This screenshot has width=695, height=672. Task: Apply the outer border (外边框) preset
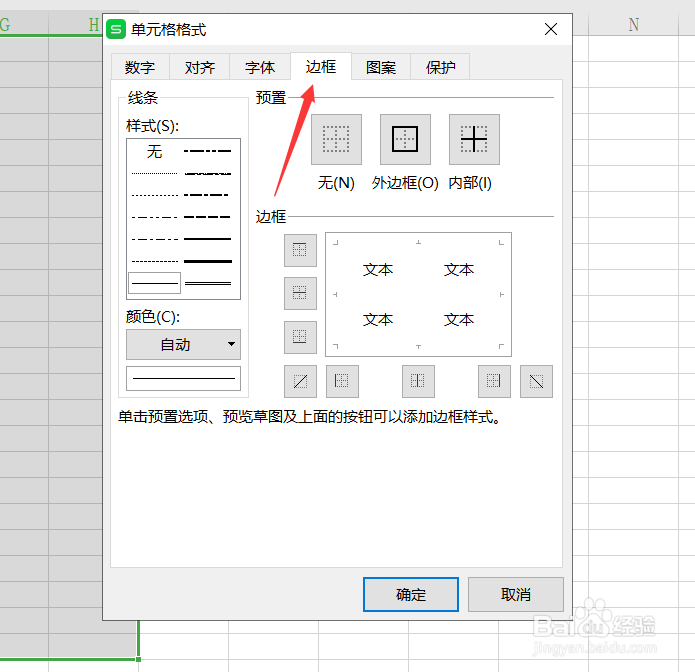point(405,139)
